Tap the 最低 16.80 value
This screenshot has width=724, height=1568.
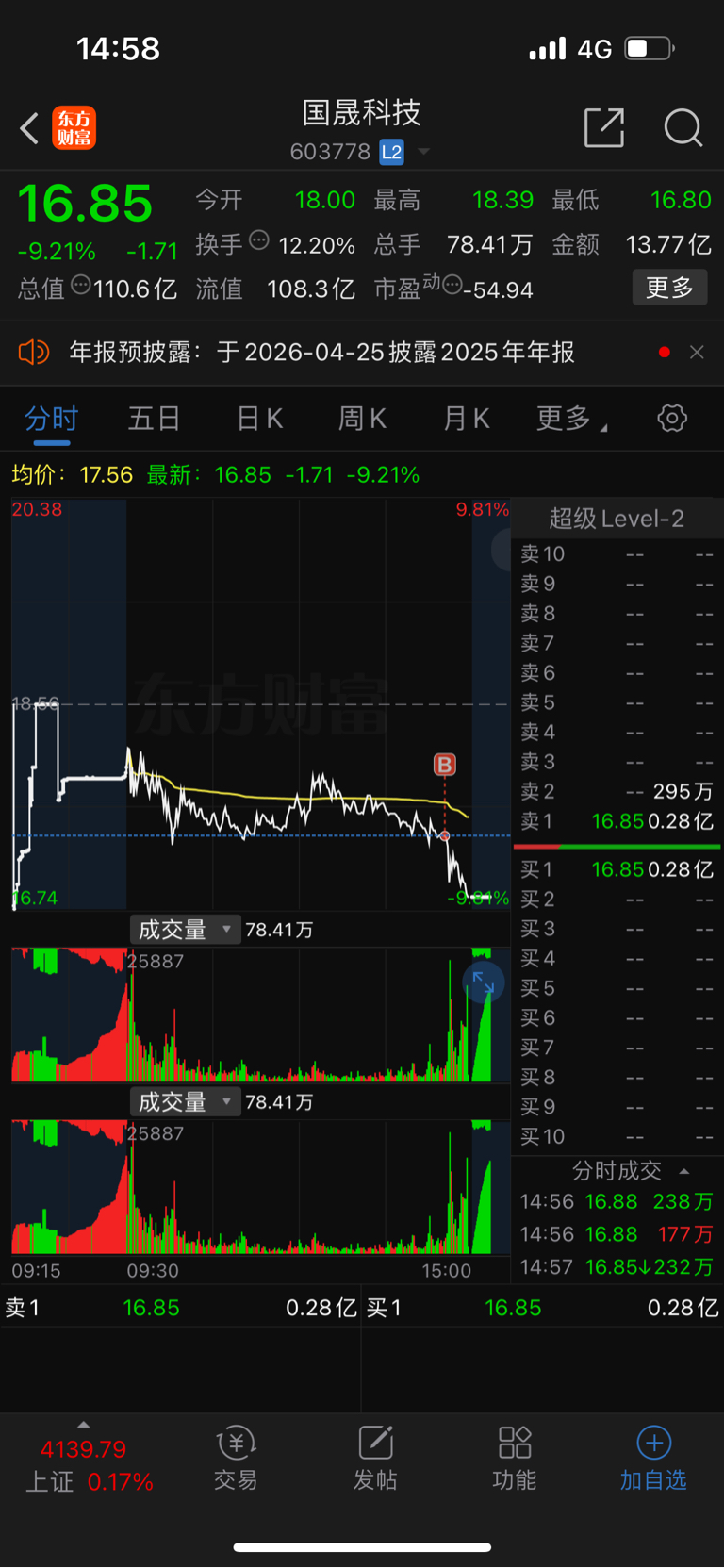[x=681, y=200]
